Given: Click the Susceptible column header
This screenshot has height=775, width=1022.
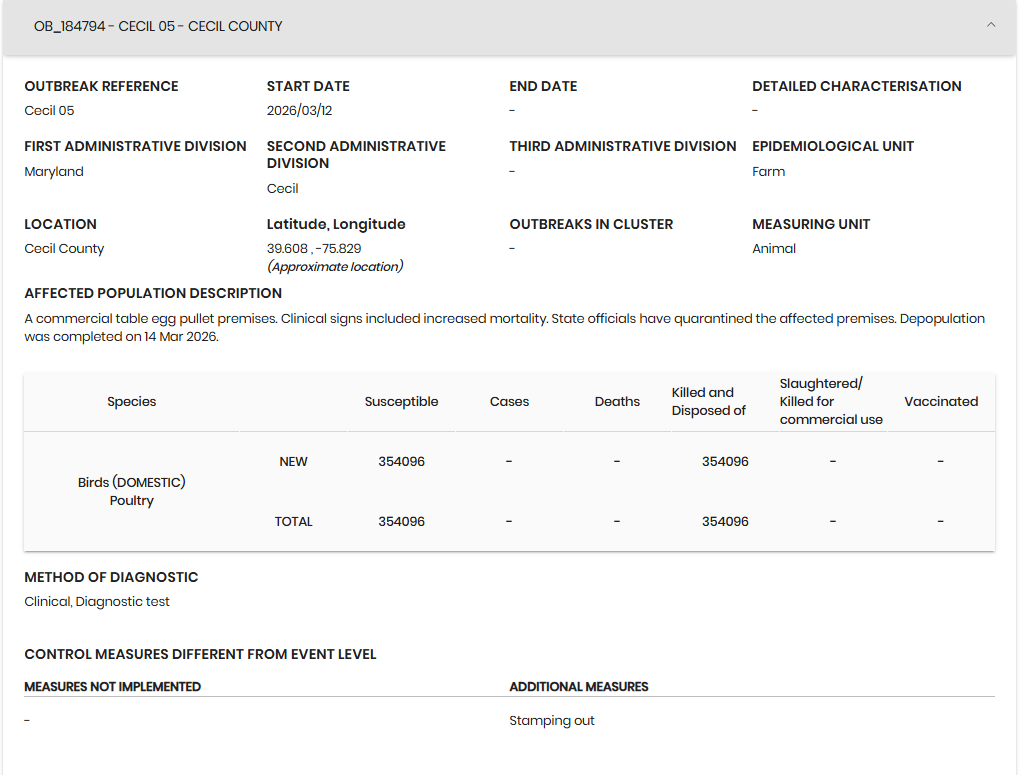Looking at the screenshot, I should 401,402.
